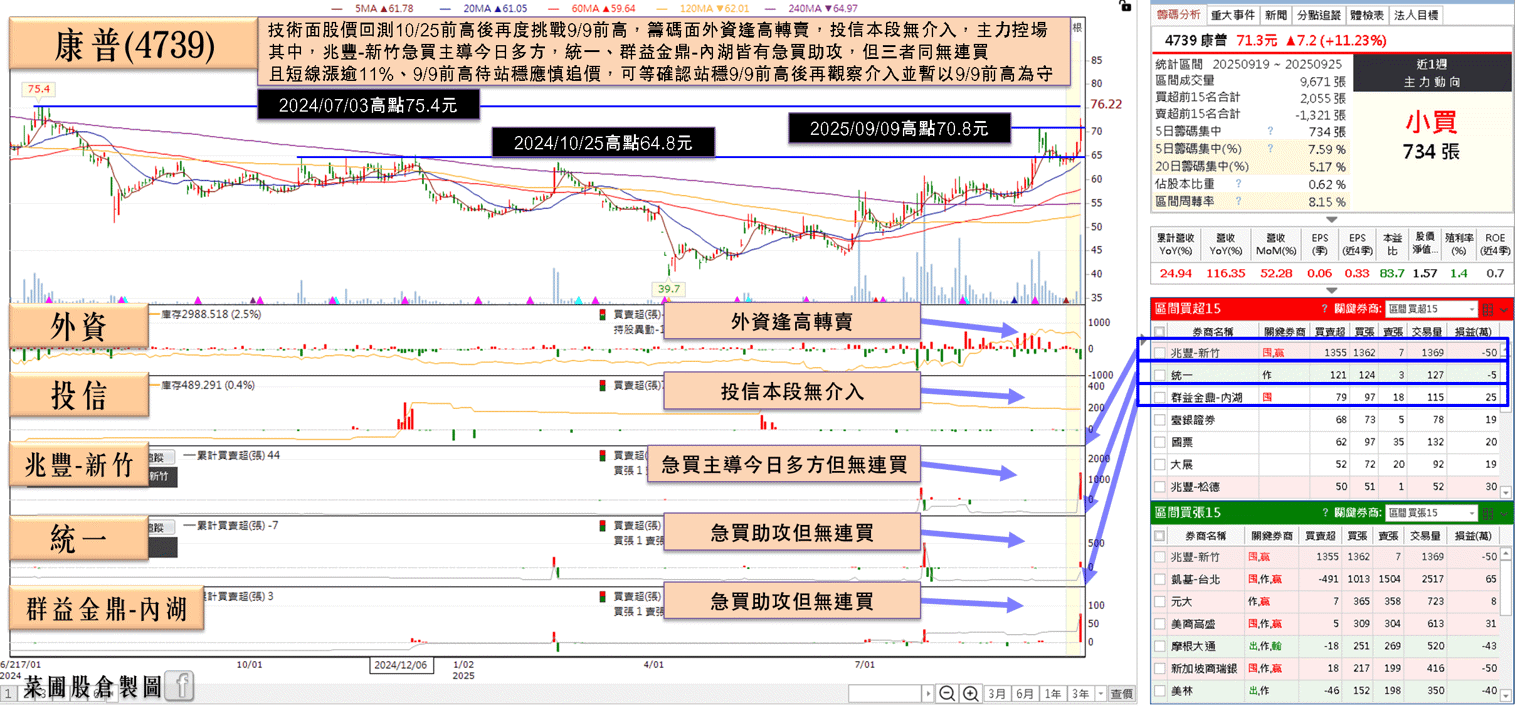This screenshot has height=720, width=1515.
Task: Select the 新加坡商瑞銀 broker row
Action: tap(1326, 669)
